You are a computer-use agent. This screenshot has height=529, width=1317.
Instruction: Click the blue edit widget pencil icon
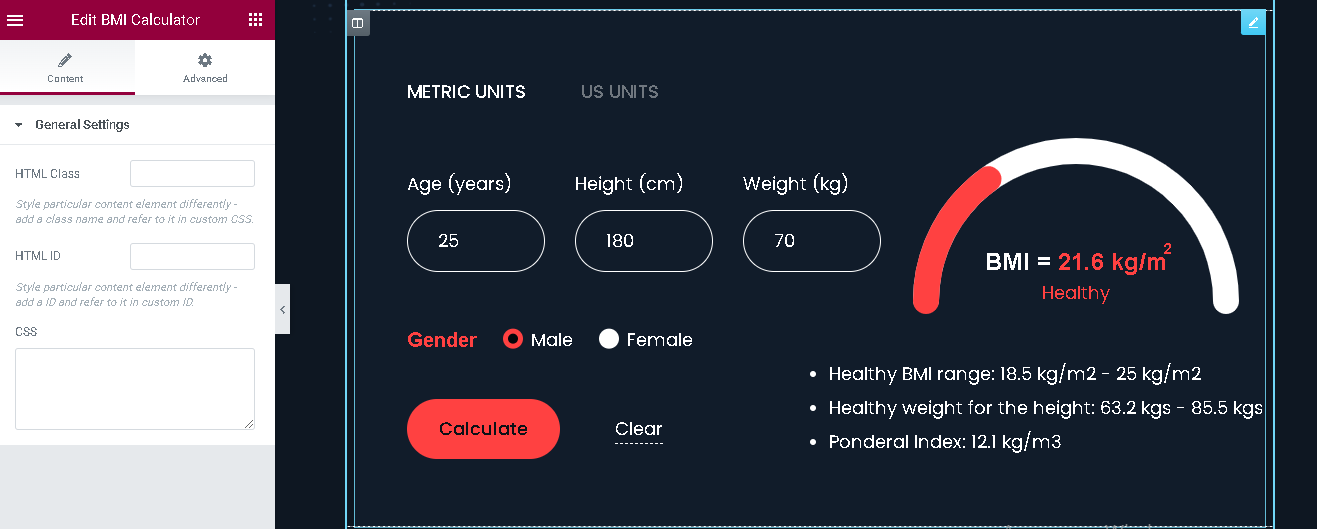coord(1253,22)
